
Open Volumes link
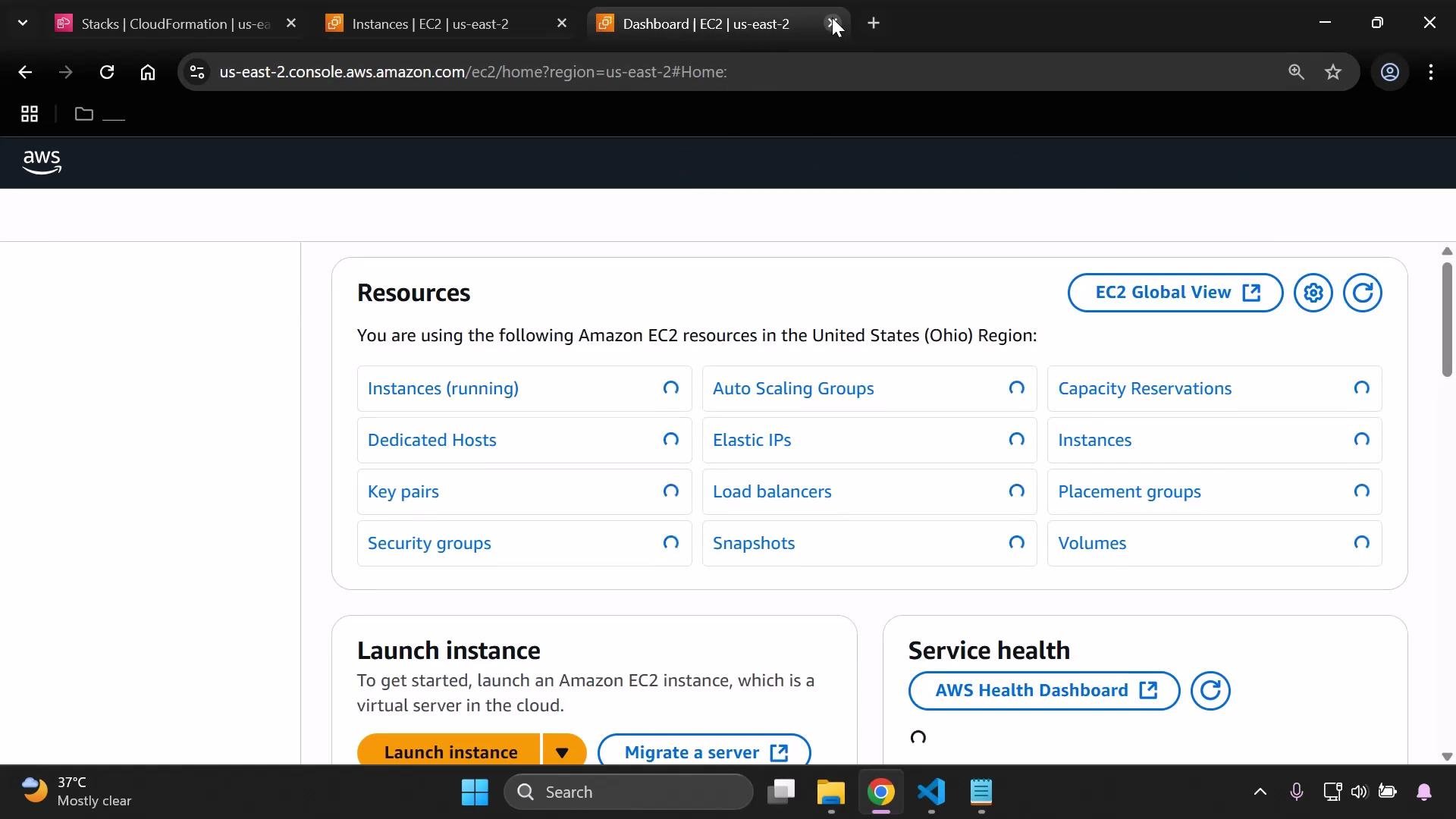coord(1092,543)
